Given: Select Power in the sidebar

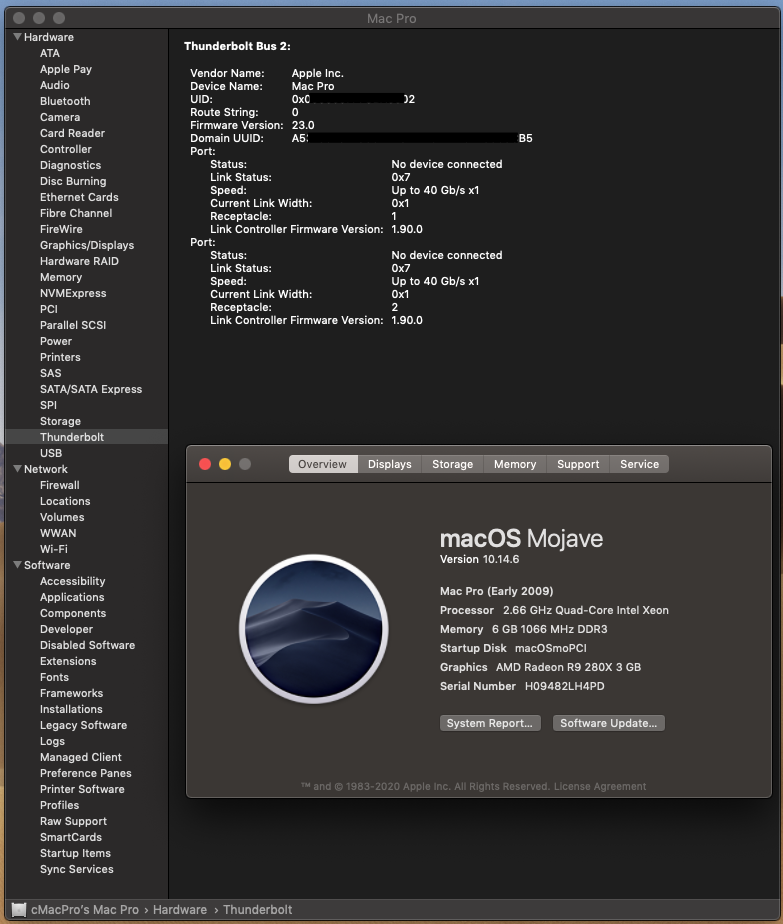Looking at the screenshot, I should pyautogui.click(x=56, y=341).
